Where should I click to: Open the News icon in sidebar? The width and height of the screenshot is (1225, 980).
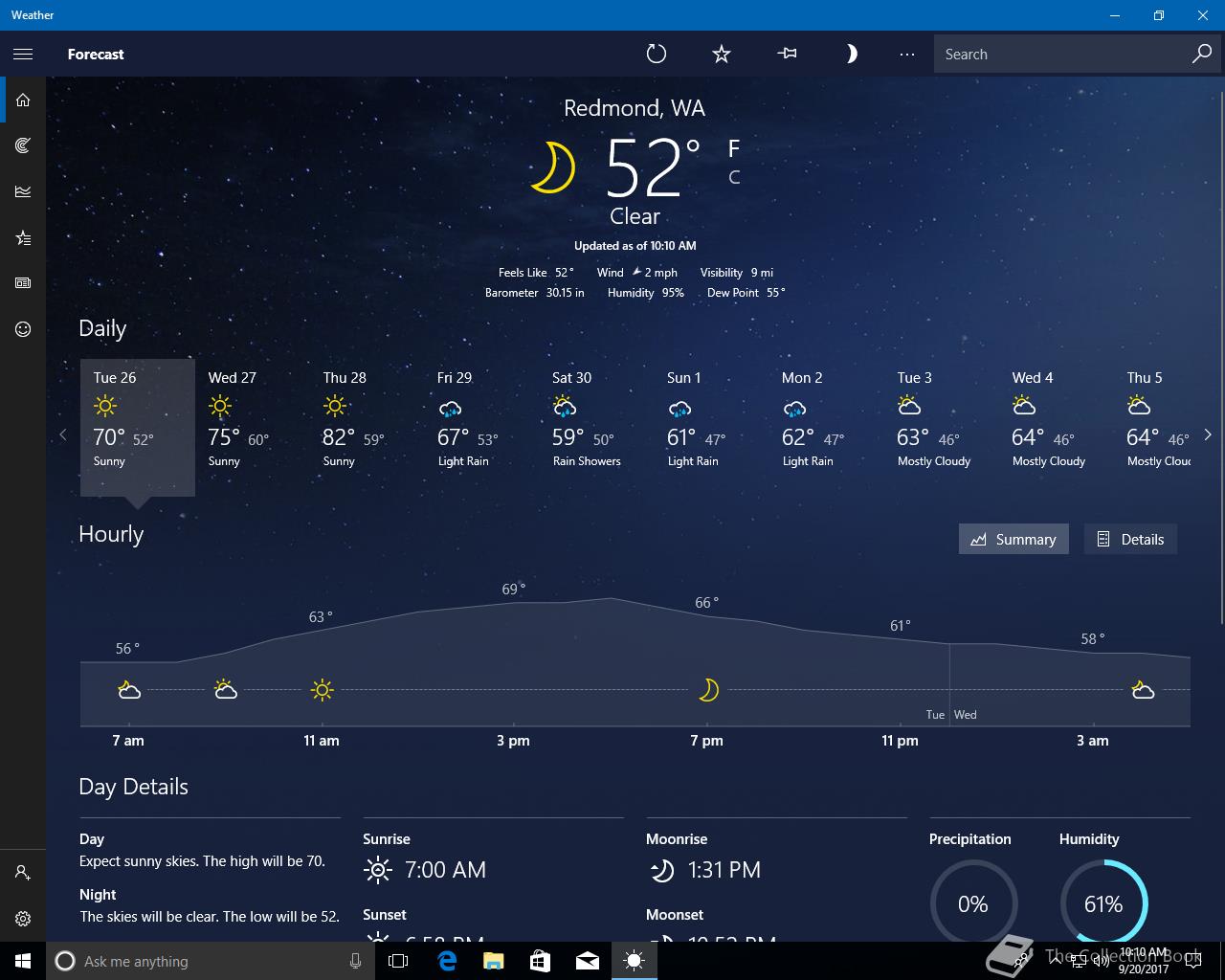point(23,283)
